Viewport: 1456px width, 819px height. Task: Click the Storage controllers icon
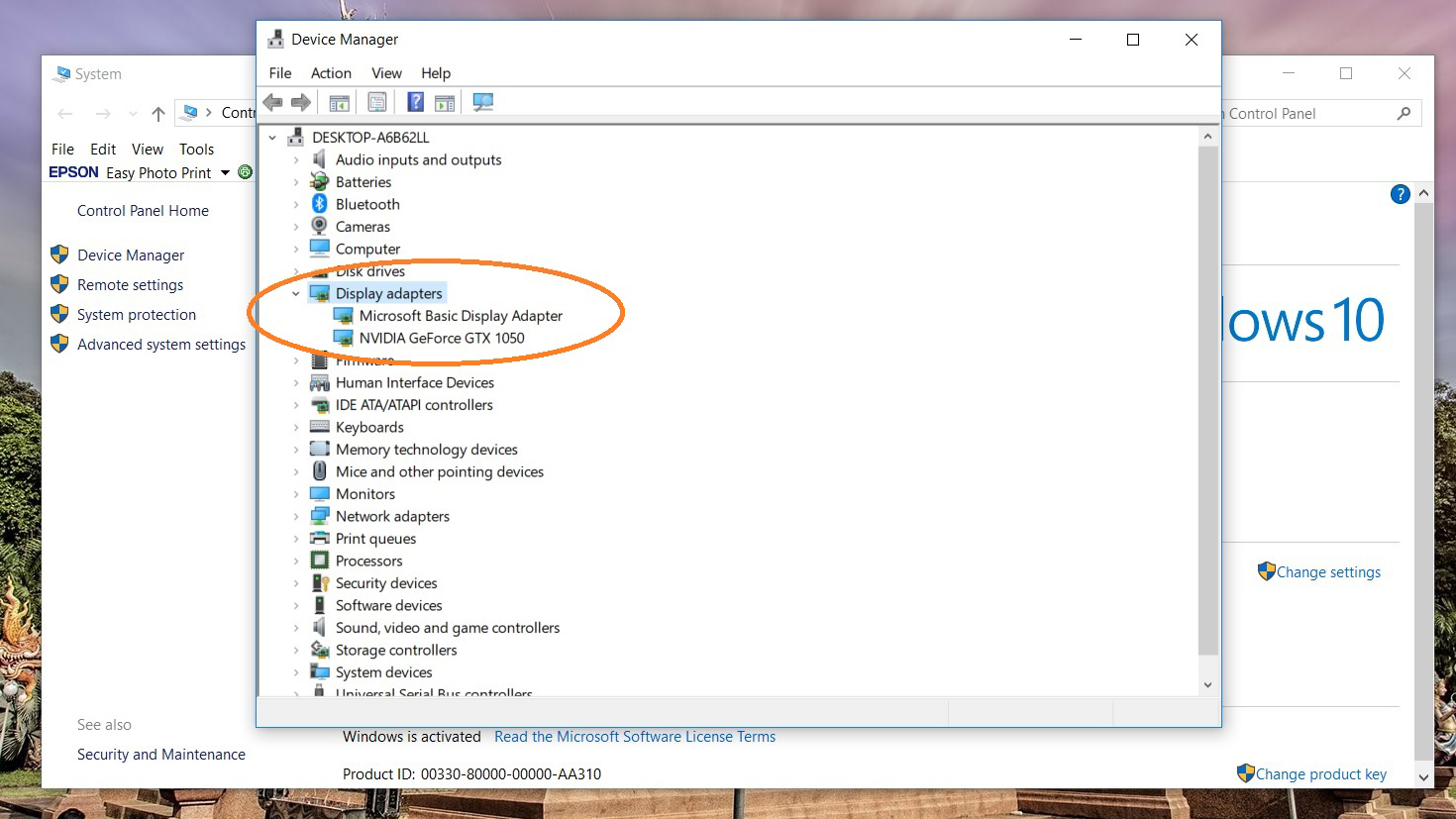[319, 650]
